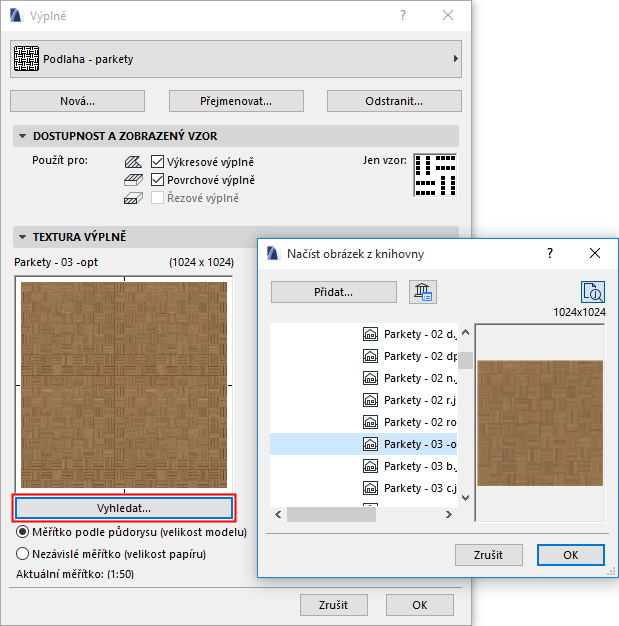Click the vertical scrollbar thumb in file list
619x626 pixels.
465,360
